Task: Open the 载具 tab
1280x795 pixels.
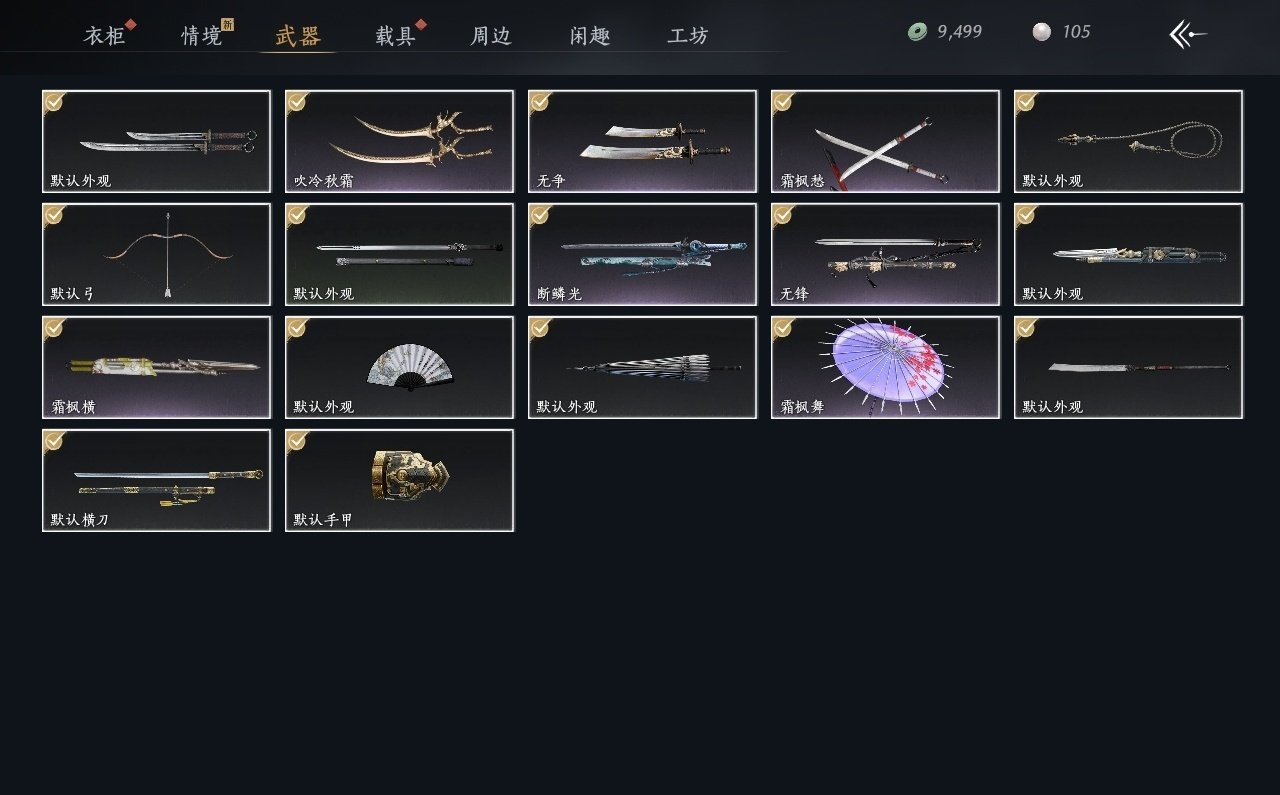Action: 395,36
